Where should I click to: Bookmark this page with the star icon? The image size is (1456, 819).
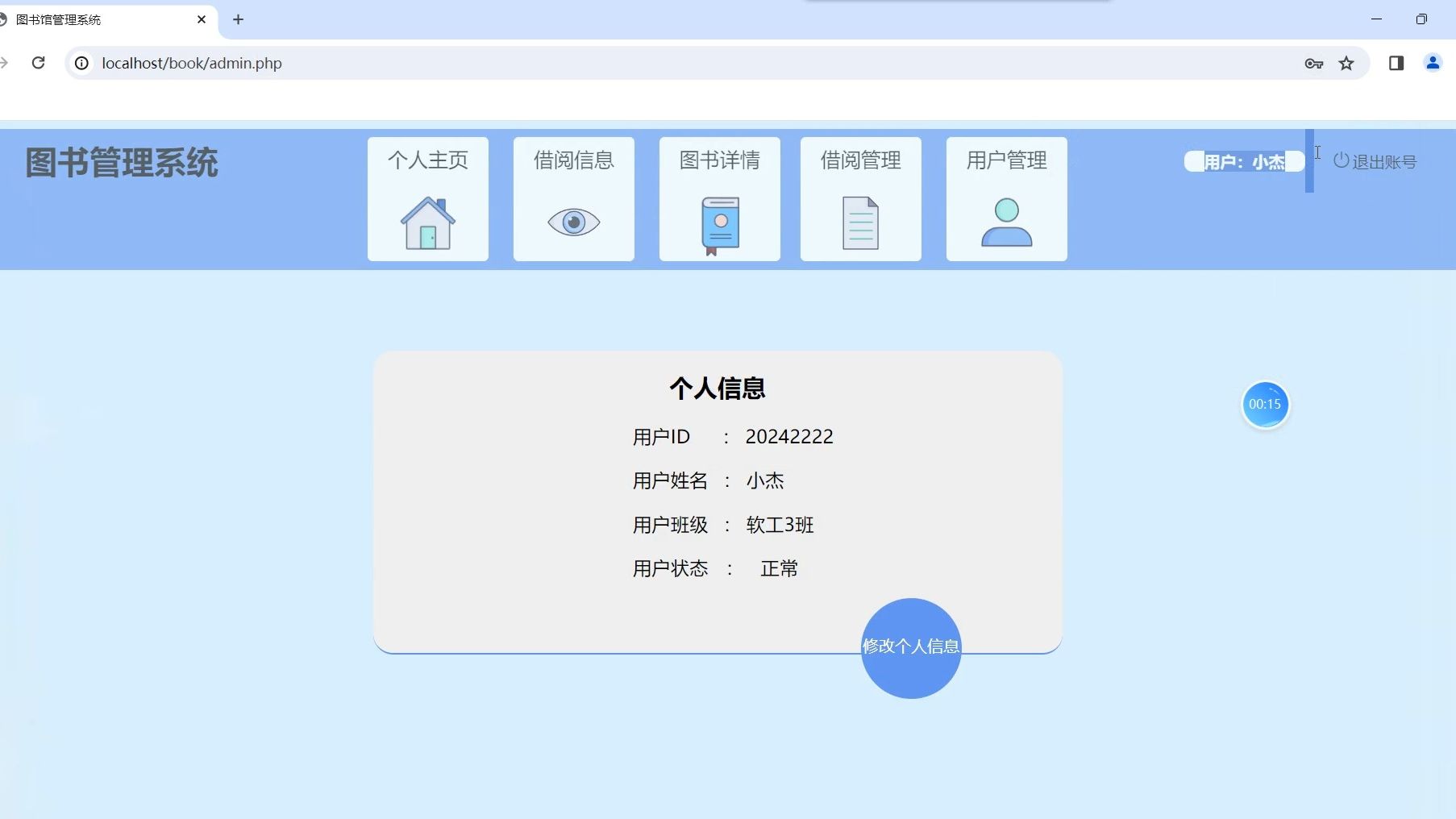click(x=1346, y=64)
